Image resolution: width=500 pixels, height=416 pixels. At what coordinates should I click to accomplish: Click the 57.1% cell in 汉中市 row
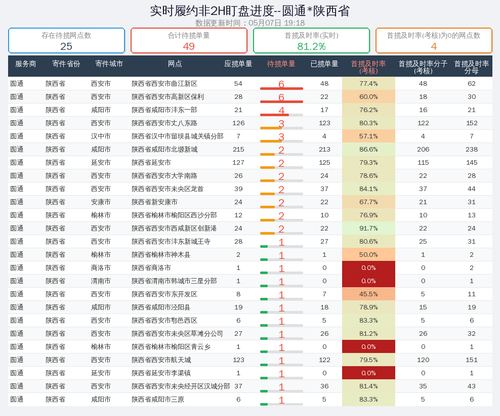368,136
